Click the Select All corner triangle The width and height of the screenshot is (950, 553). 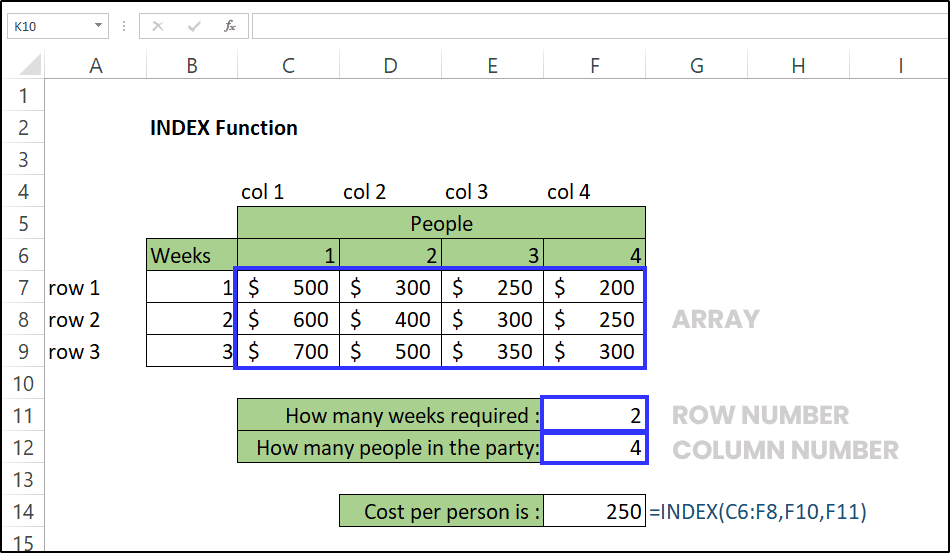coord(29,64)
